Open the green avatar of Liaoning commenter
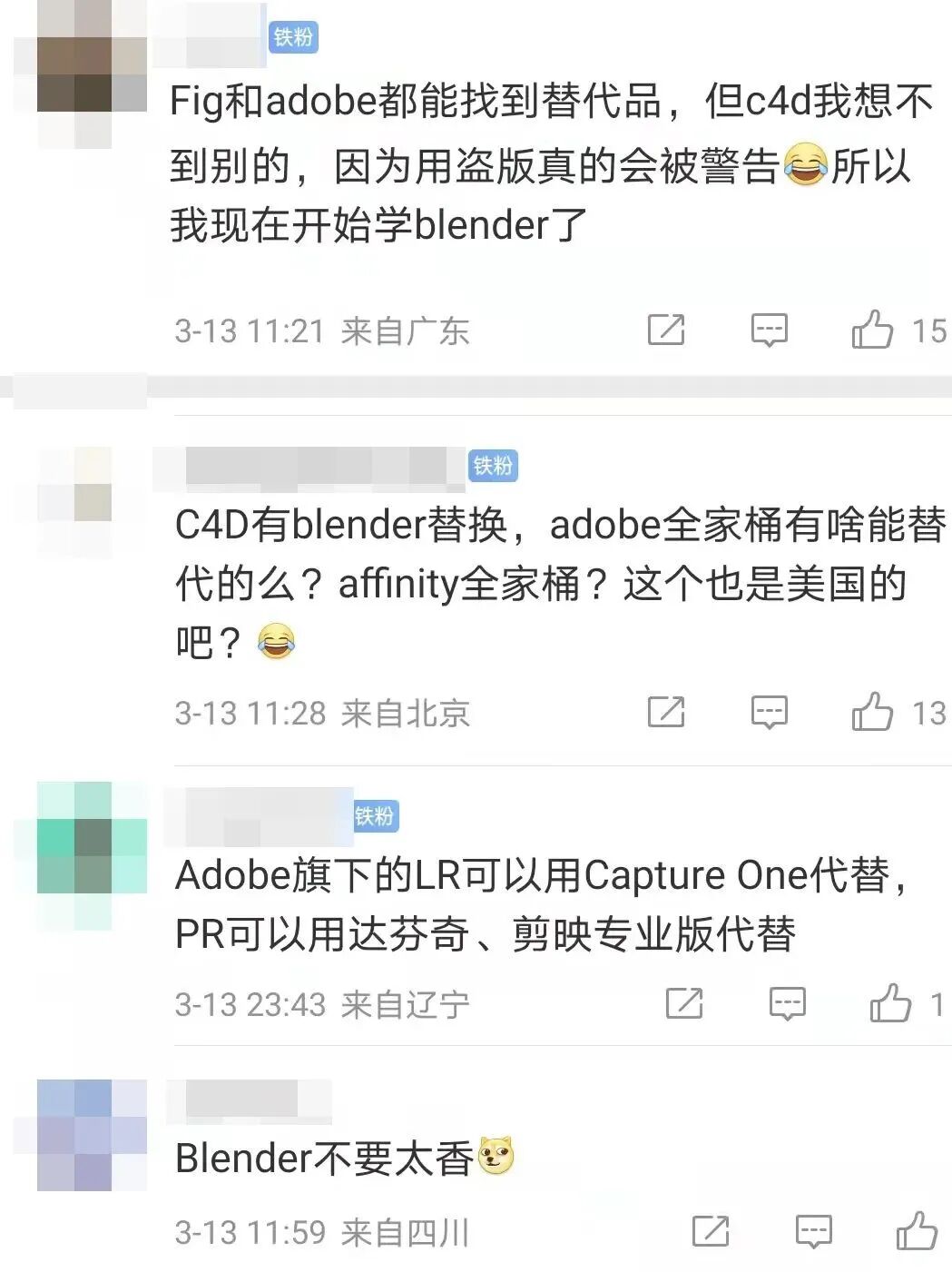952x1272 pixels. click(92, 856)
